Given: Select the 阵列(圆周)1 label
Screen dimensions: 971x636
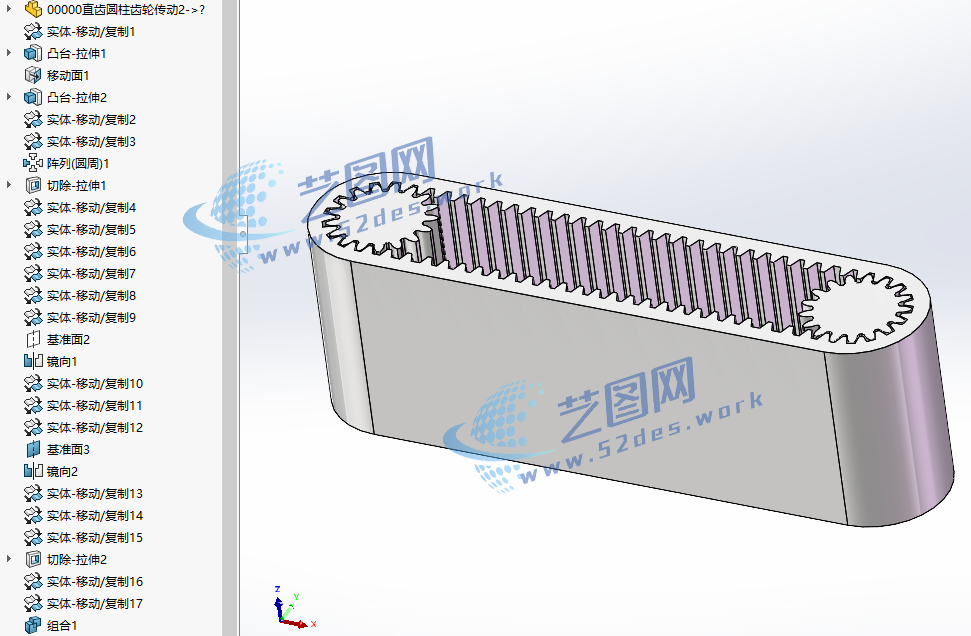Looking at the screenshot, I should tap(78, 163).
